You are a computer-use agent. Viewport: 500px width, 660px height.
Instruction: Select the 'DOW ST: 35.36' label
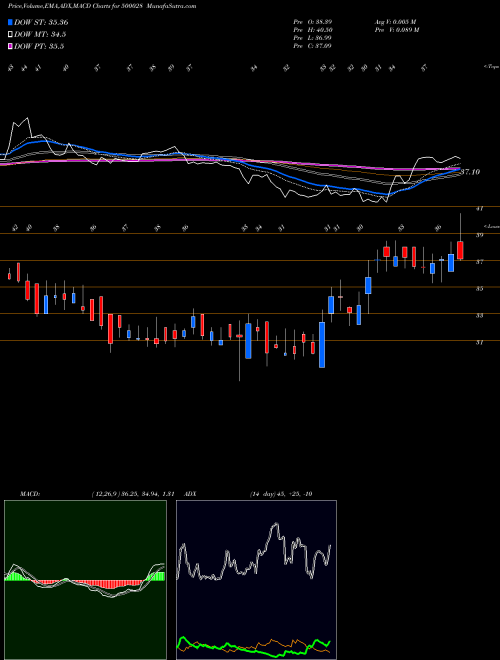pos(41,22)
